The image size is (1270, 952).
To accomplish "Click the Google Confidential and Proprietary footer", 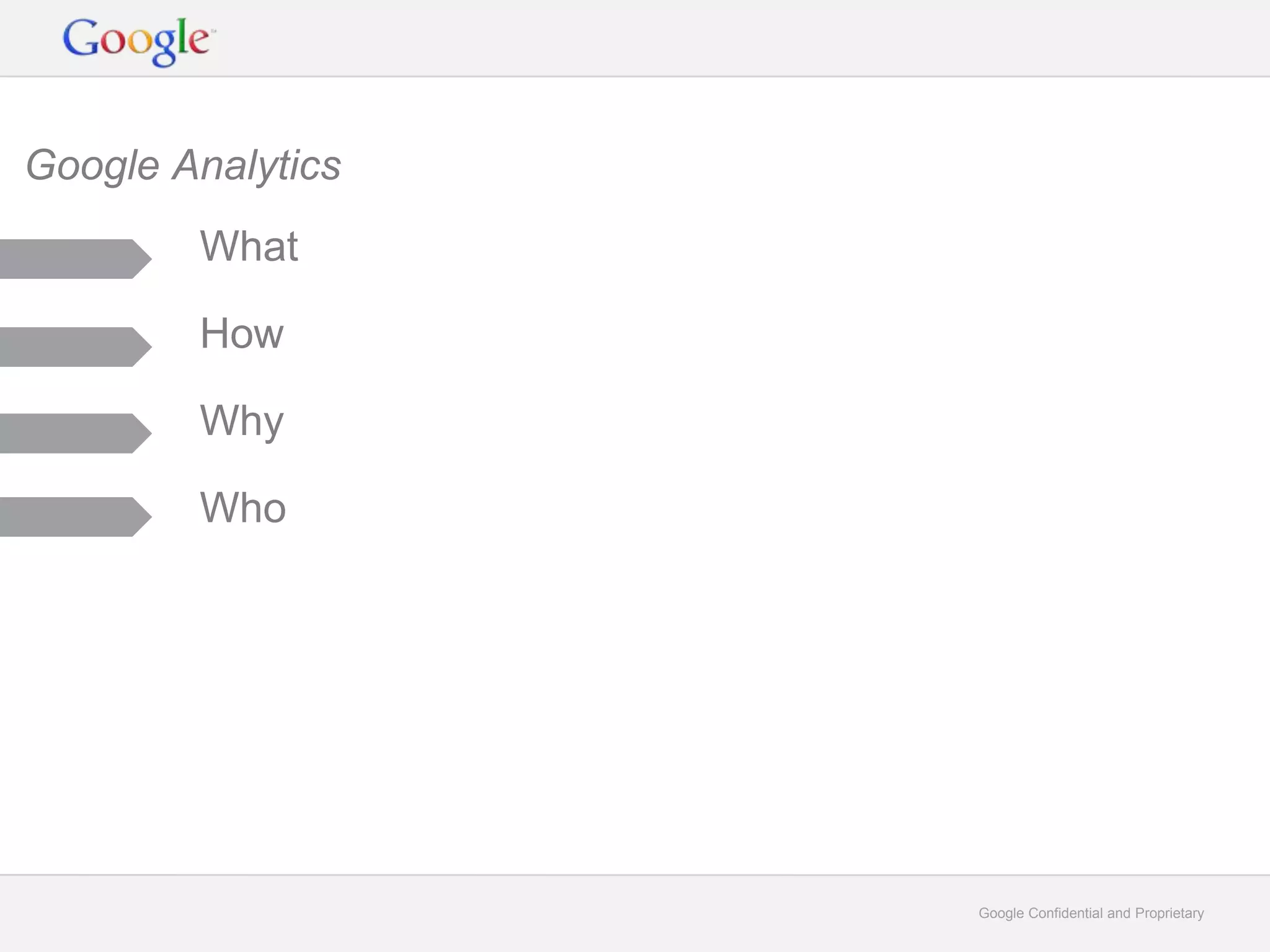I will tap(1091, 913).
